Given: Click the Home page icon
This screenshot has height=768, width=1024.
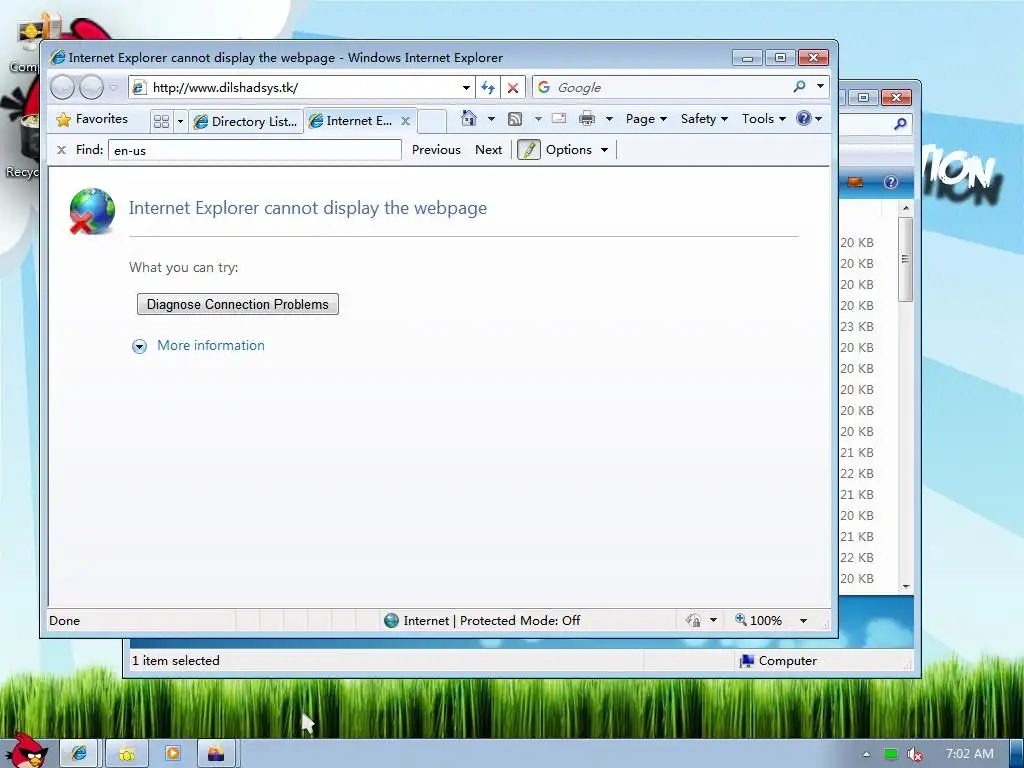Looking at the screenshot, I should (469, 118).
